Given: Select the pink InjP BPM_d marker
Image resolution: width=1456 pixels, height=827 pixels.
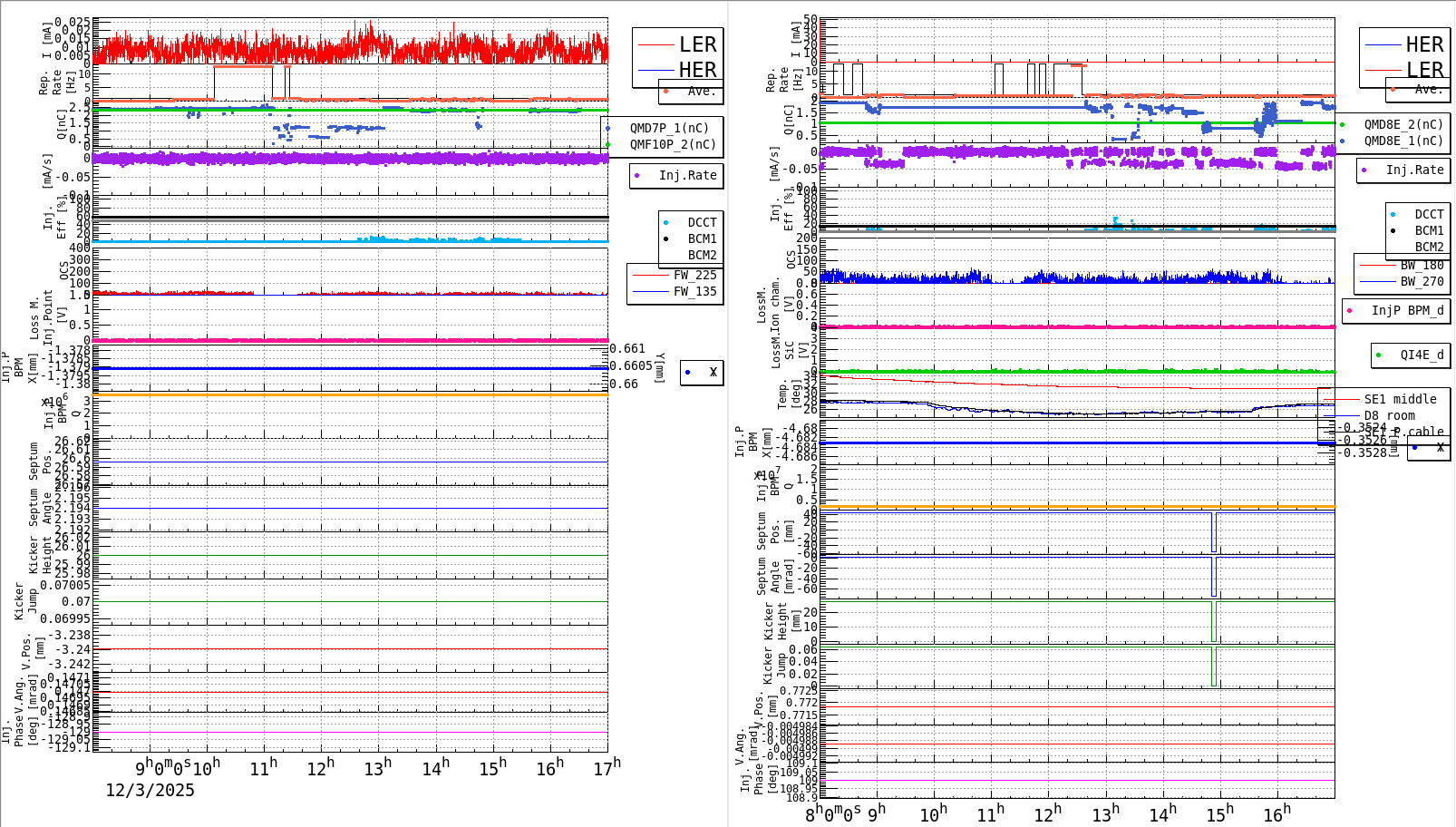Looking at the screenshot, I should click(x=1351, y=311).
